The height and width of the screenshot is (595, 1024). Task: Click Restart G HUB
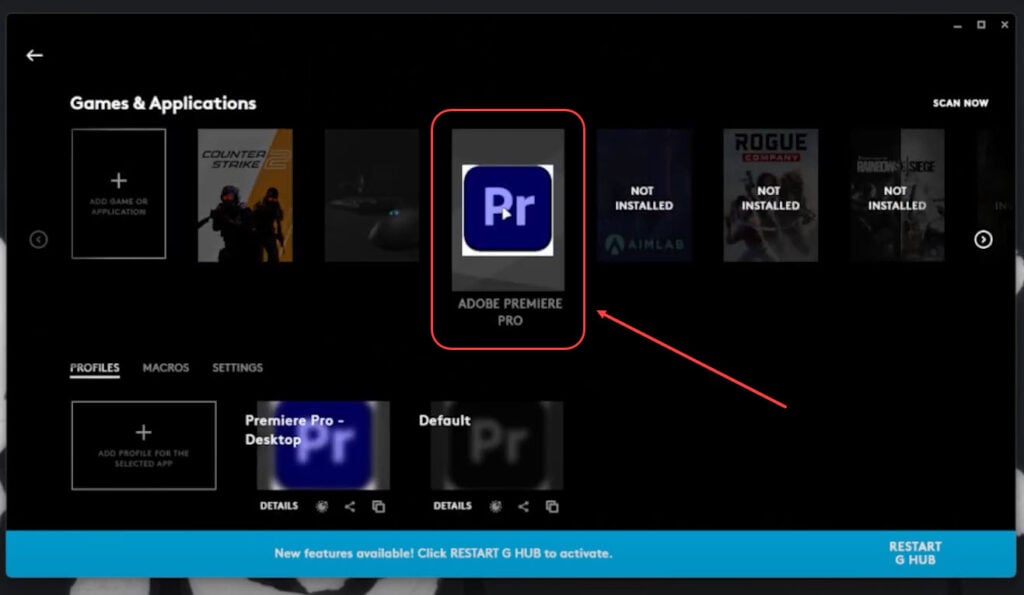(915, 553)
